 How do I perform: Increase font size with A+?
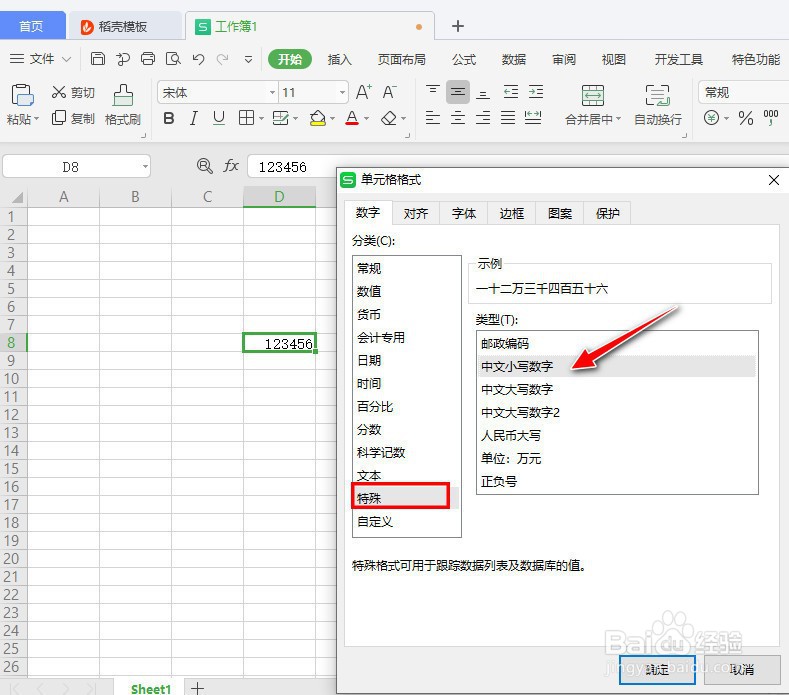point(363,92)
